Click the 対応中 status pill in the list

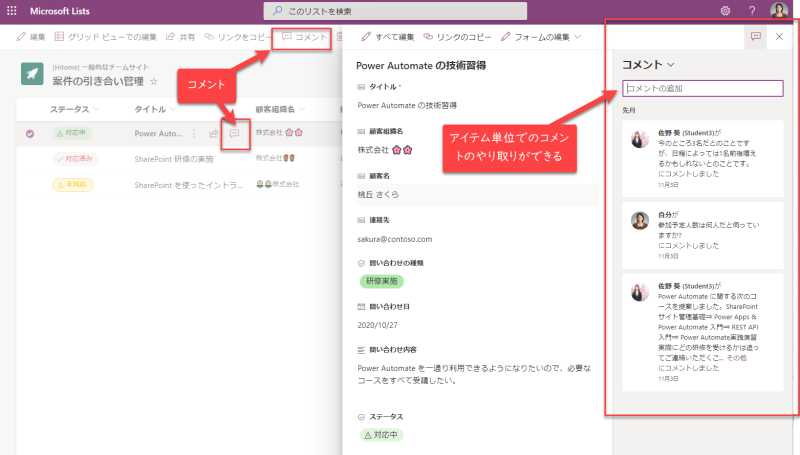pyautogui.click(x=72, y=133)
